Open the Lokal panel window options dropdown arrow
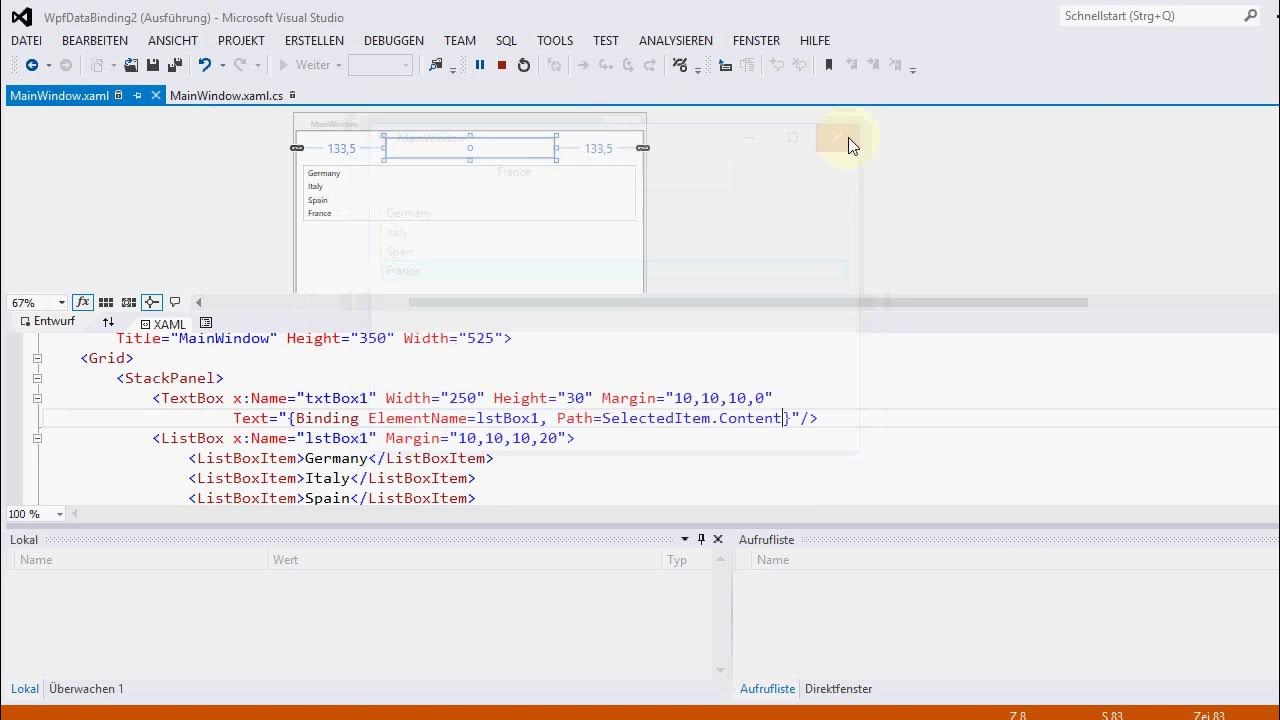Screen dimensions: 1280x720 point(685,539)
